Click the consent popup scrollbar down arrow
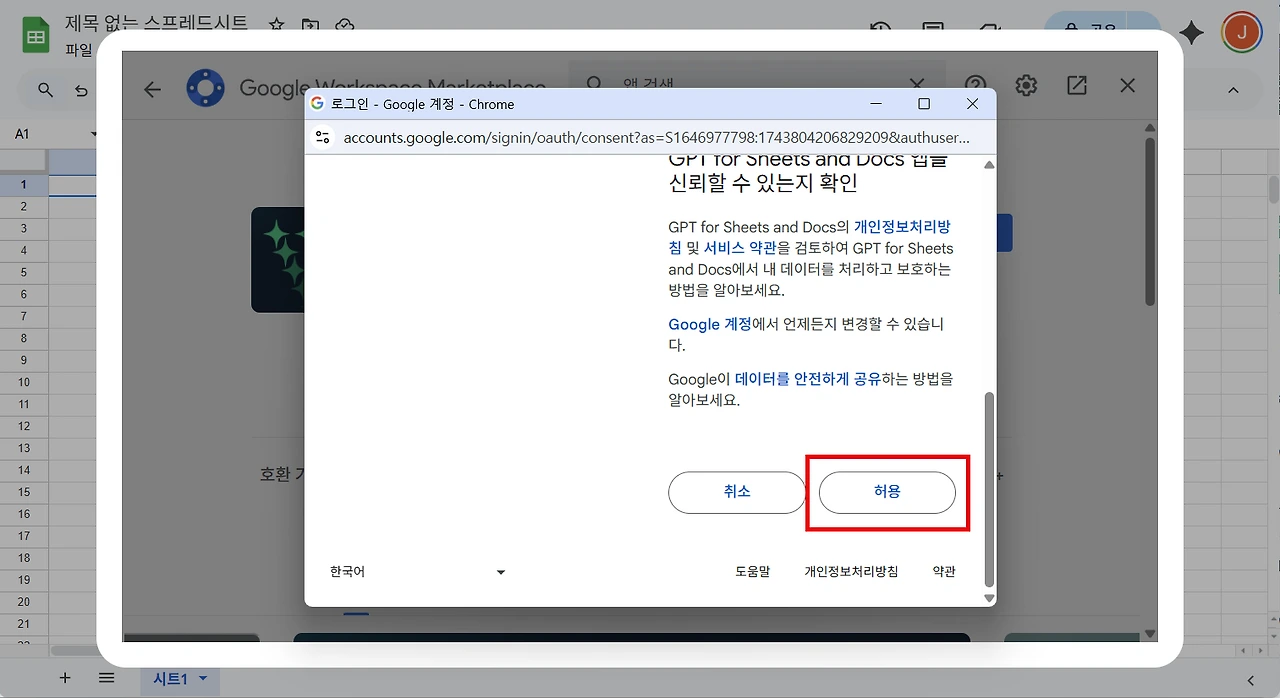 (989, 598)
